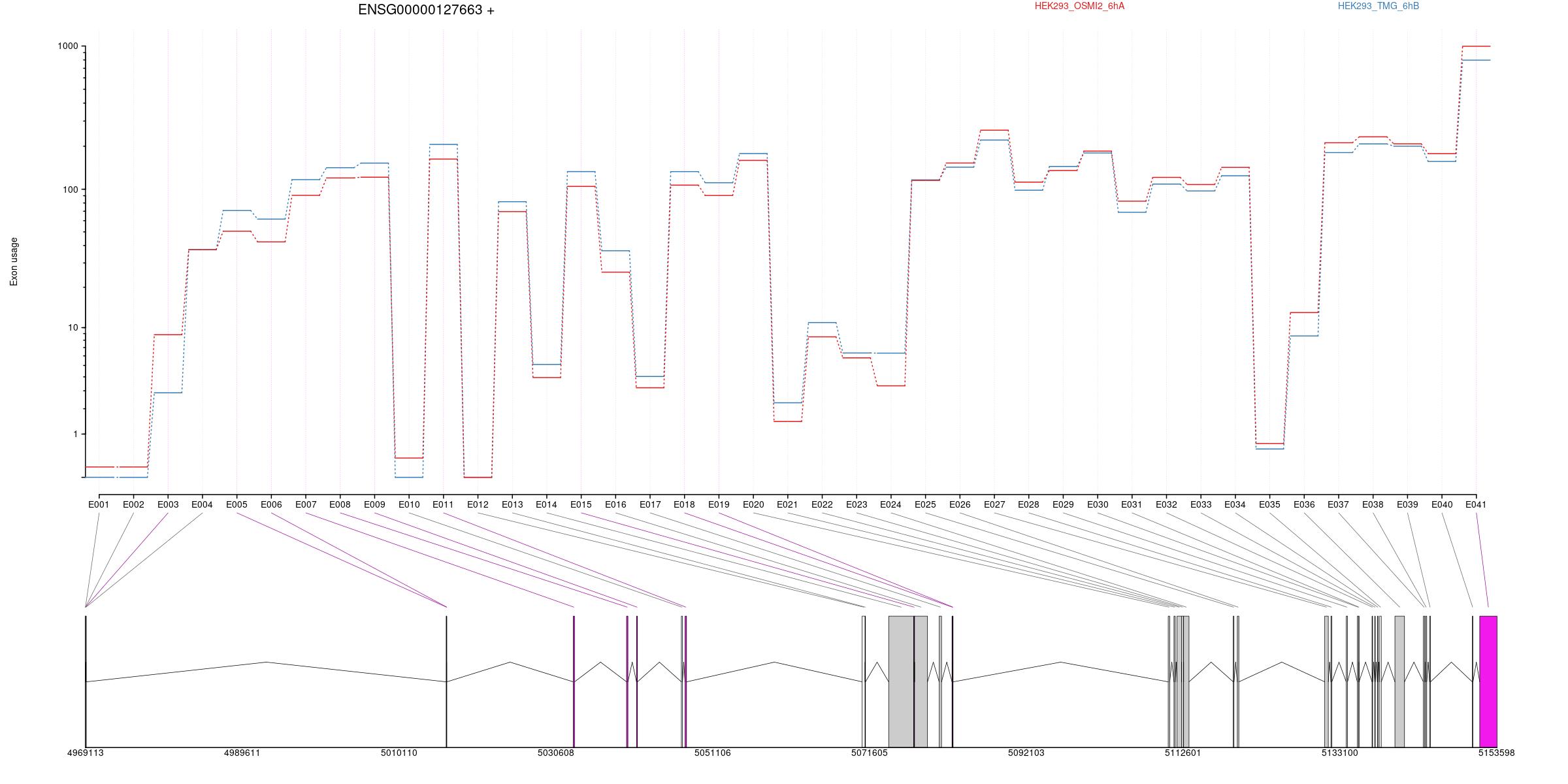Click exon label E039
1568x784 pixels.
1407,504
